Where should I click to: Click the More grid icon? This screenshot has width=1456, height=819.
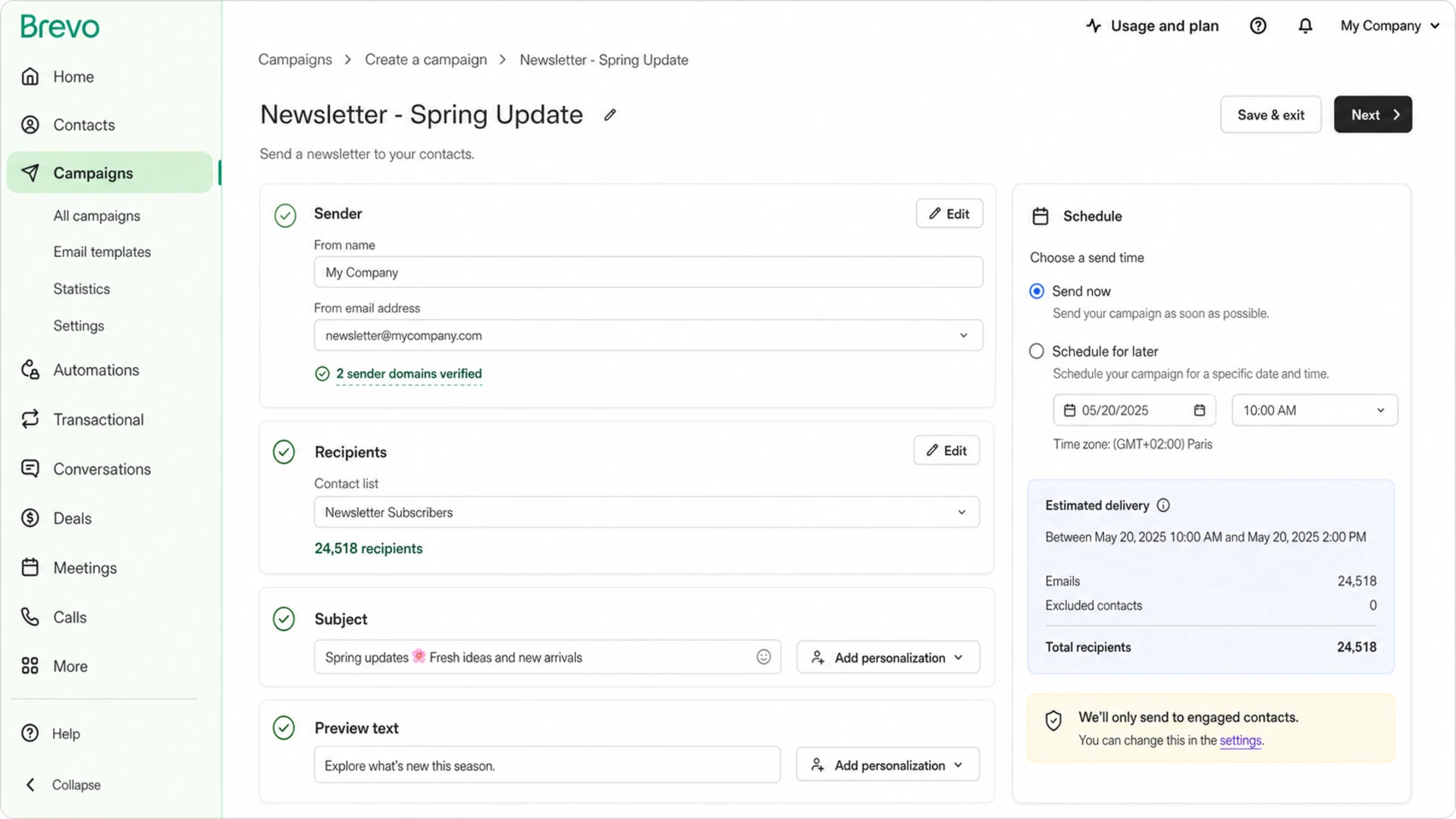[30, 666]
